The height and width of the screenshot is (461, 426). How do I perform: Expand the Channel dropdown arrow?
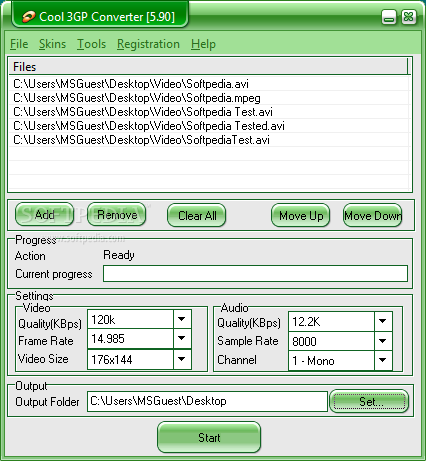point(383,360)
